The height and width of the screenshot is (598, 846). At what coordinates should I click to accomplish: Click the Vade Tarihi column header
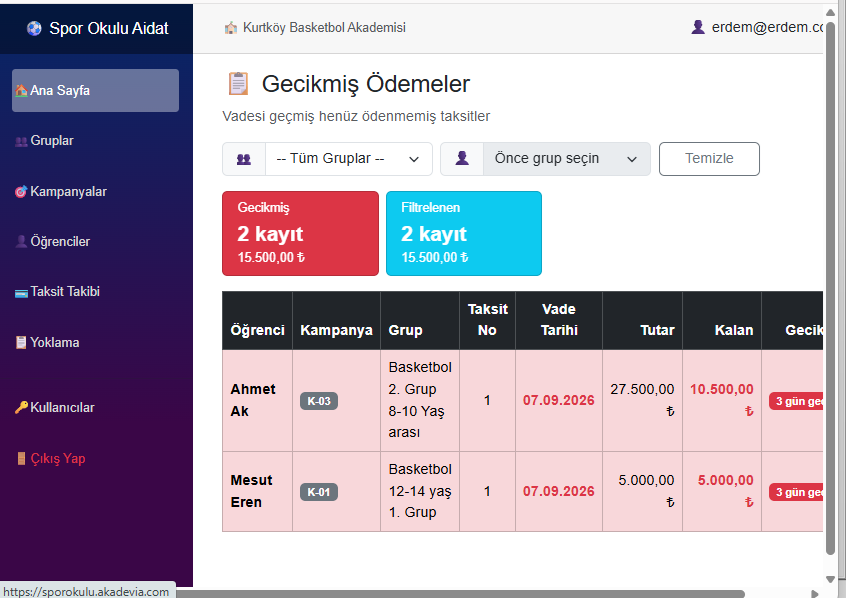point(559,320)
